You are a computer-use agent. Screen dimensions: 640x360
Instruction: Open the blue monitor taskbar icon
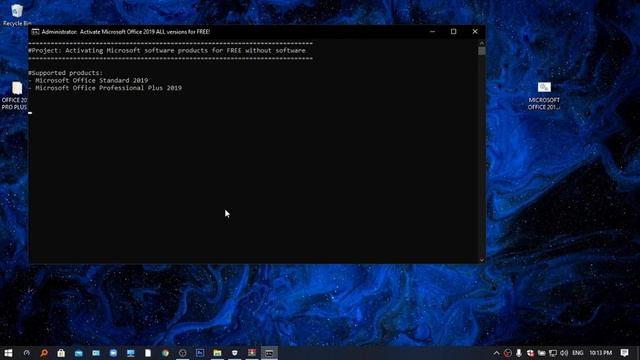click(x=131, y=353)
